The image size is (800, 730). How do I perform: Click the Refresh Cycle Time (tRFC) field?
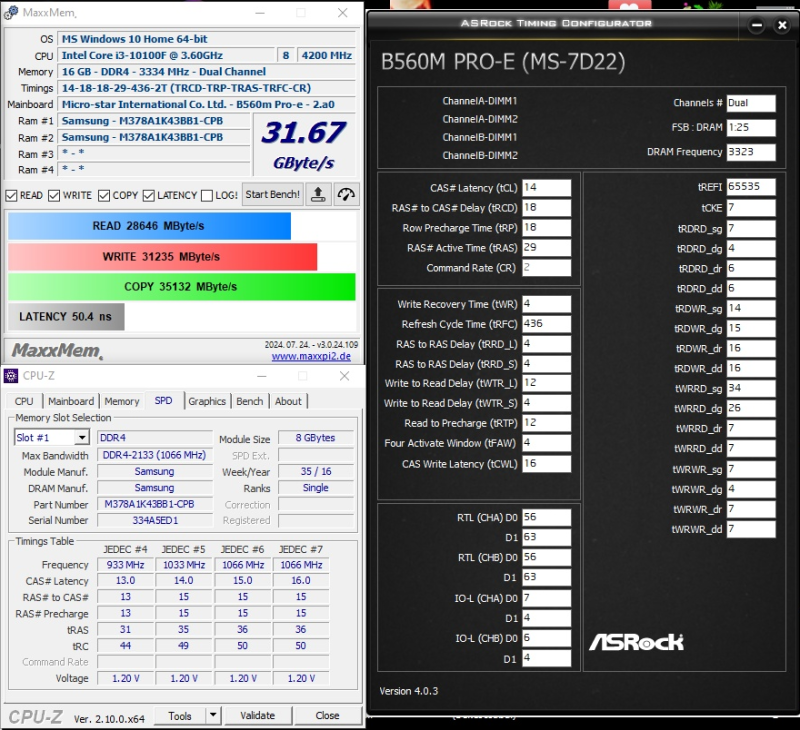coord(546,323)
